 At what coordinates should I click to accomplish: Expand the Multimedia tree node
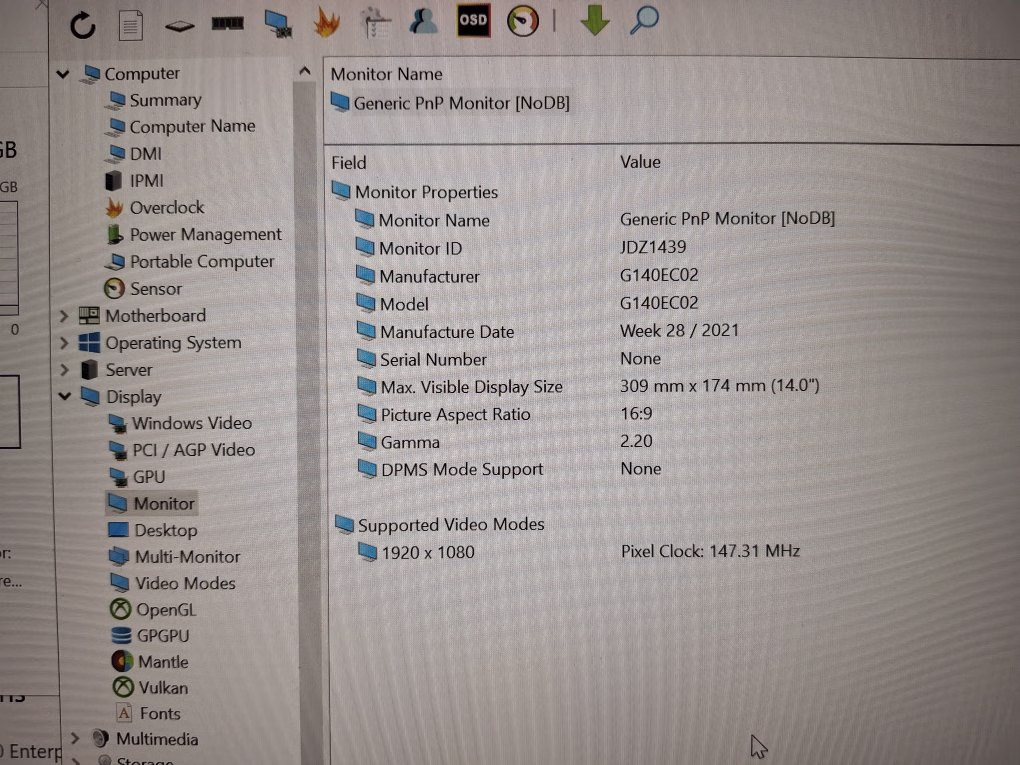click(74, 738)
